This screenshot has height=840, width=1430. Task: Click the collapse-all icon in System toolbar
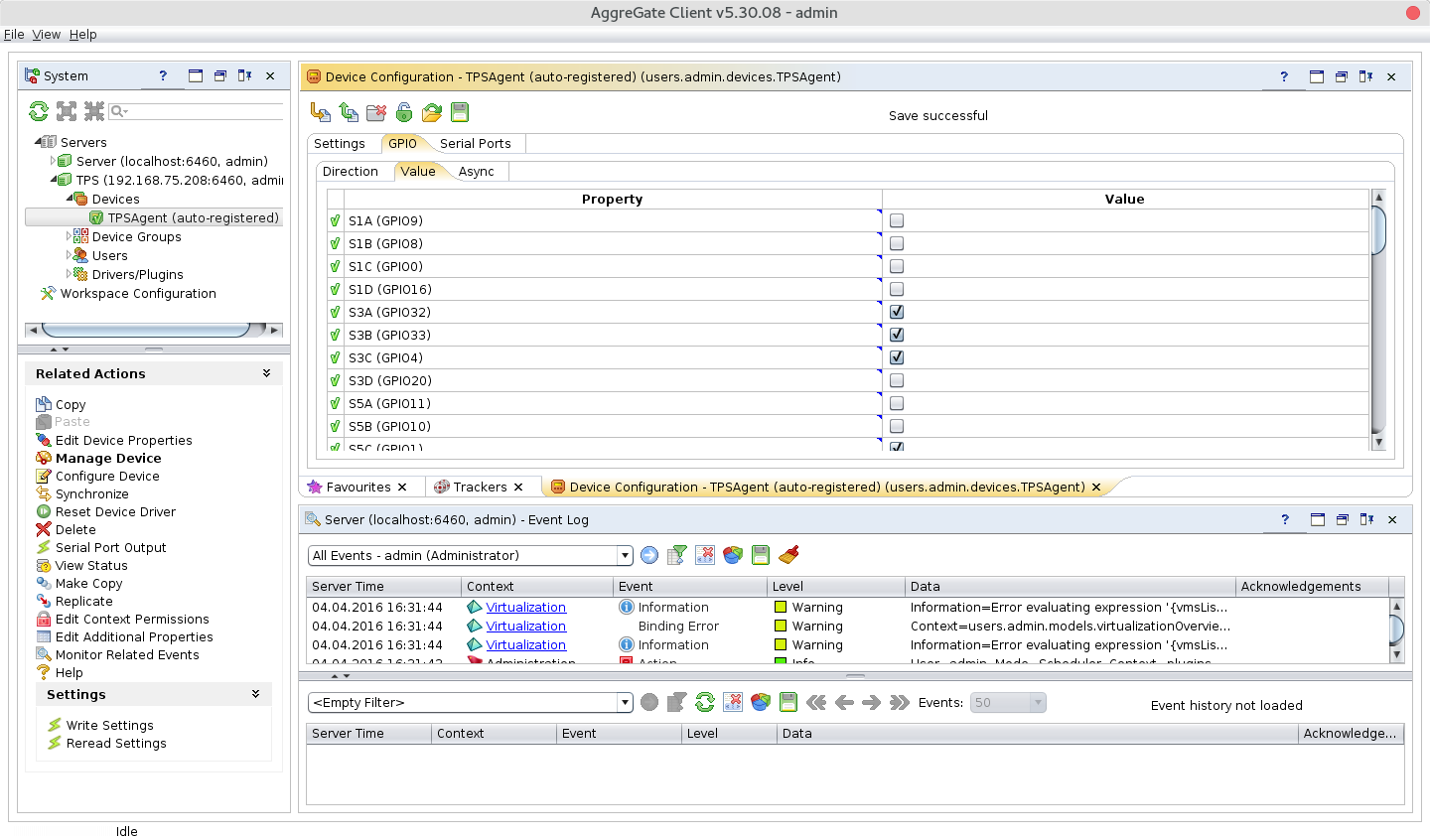(94, 111)
